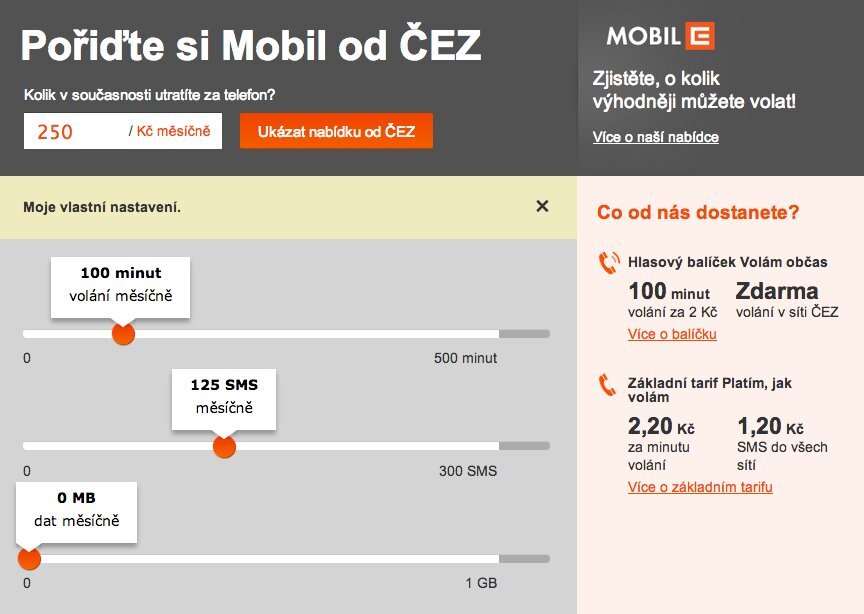The height and width of the screenshot is (614, 864).
Task: Click the 100 minut slider handle
Action: (122, 333)
